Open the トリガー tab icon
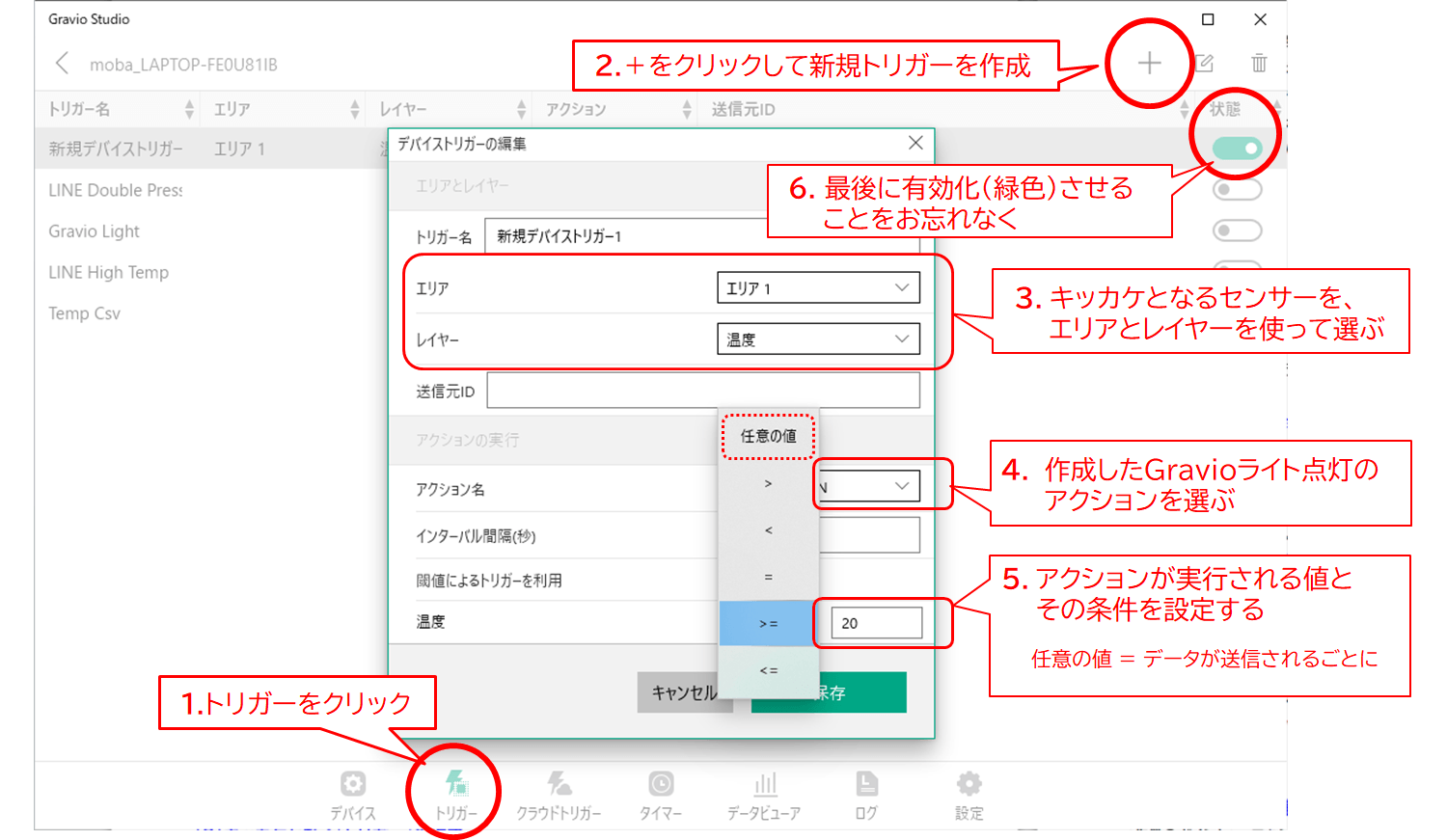Screen dimensions: 1447x840 click(456, 796)
